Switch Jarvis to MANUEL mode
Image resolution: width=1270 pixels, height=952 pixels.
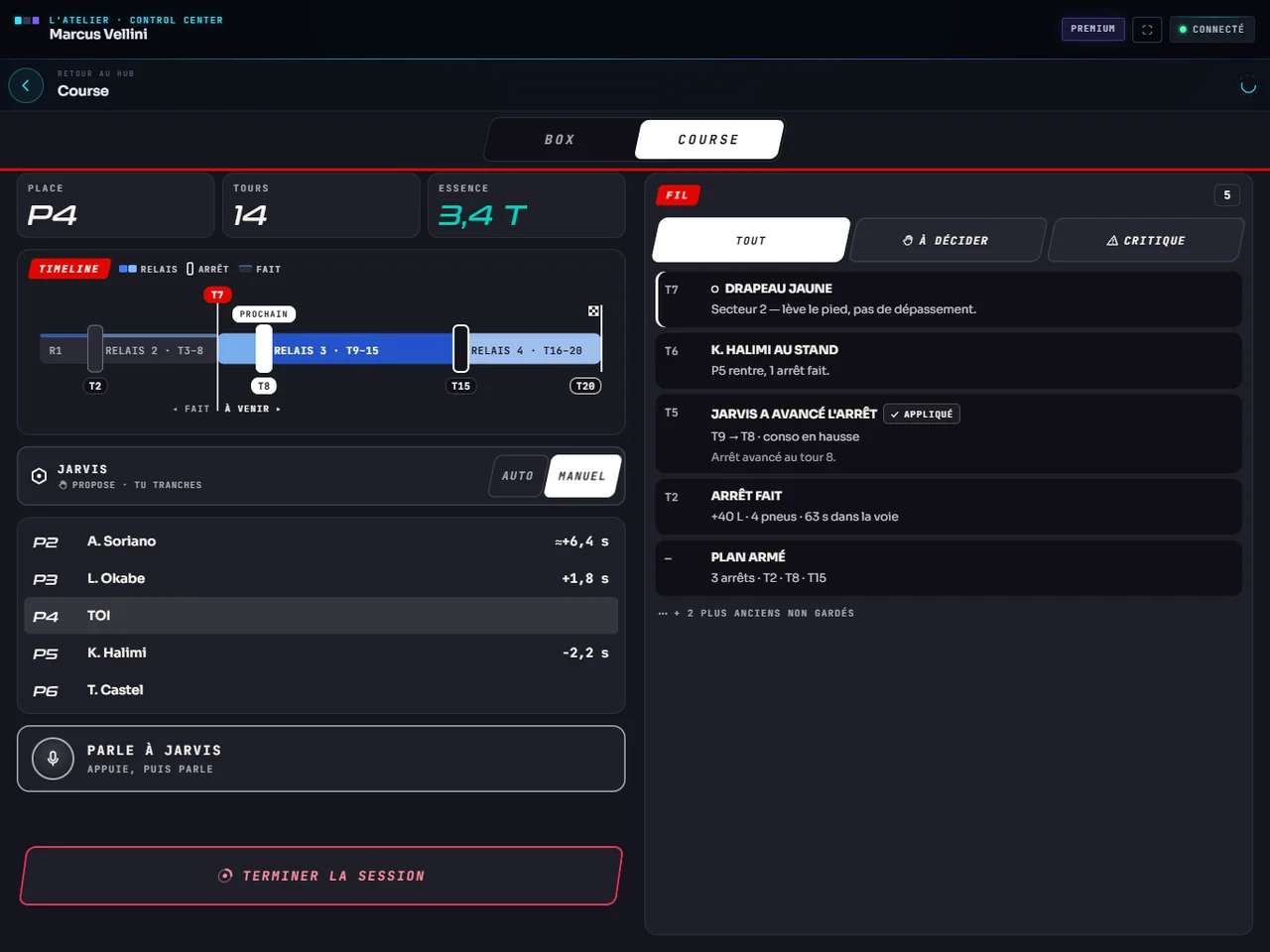click(582, 476)
